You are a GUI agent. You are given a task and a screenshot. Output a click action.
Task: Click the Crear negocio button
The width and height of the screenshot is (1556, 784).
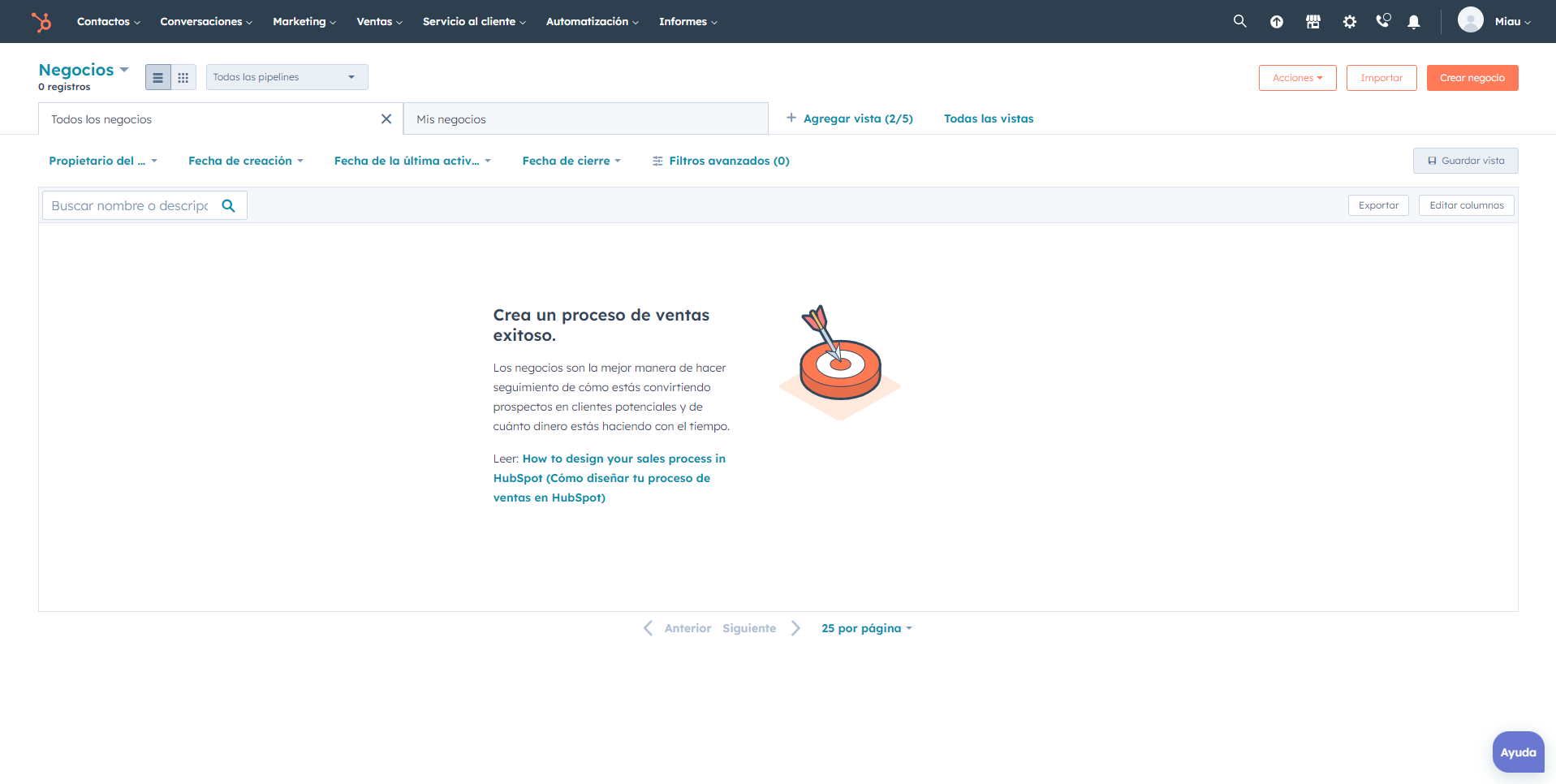tap(1472, 77)
